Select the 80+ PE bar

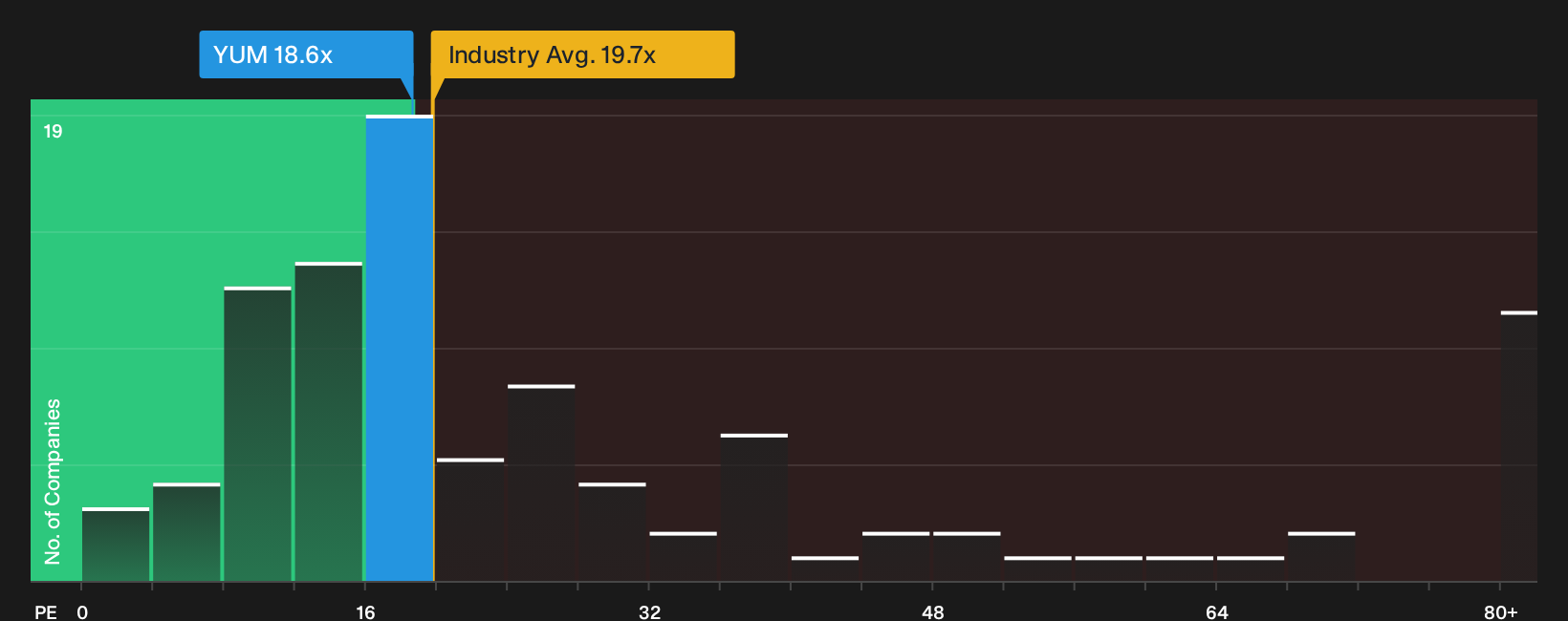[x=1519, y=446]
